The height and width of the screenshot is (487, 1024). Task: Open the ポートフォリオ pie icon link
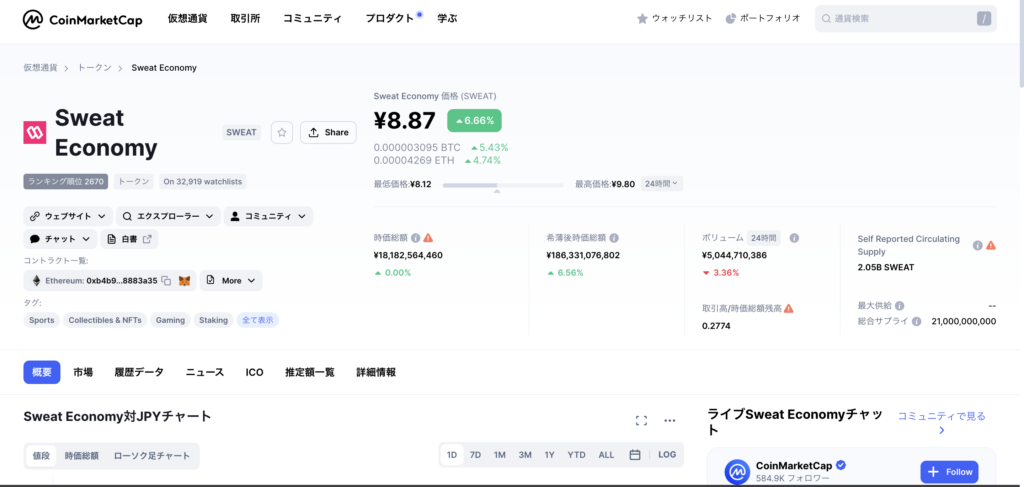pyautogui.click(x=762, y=18)
